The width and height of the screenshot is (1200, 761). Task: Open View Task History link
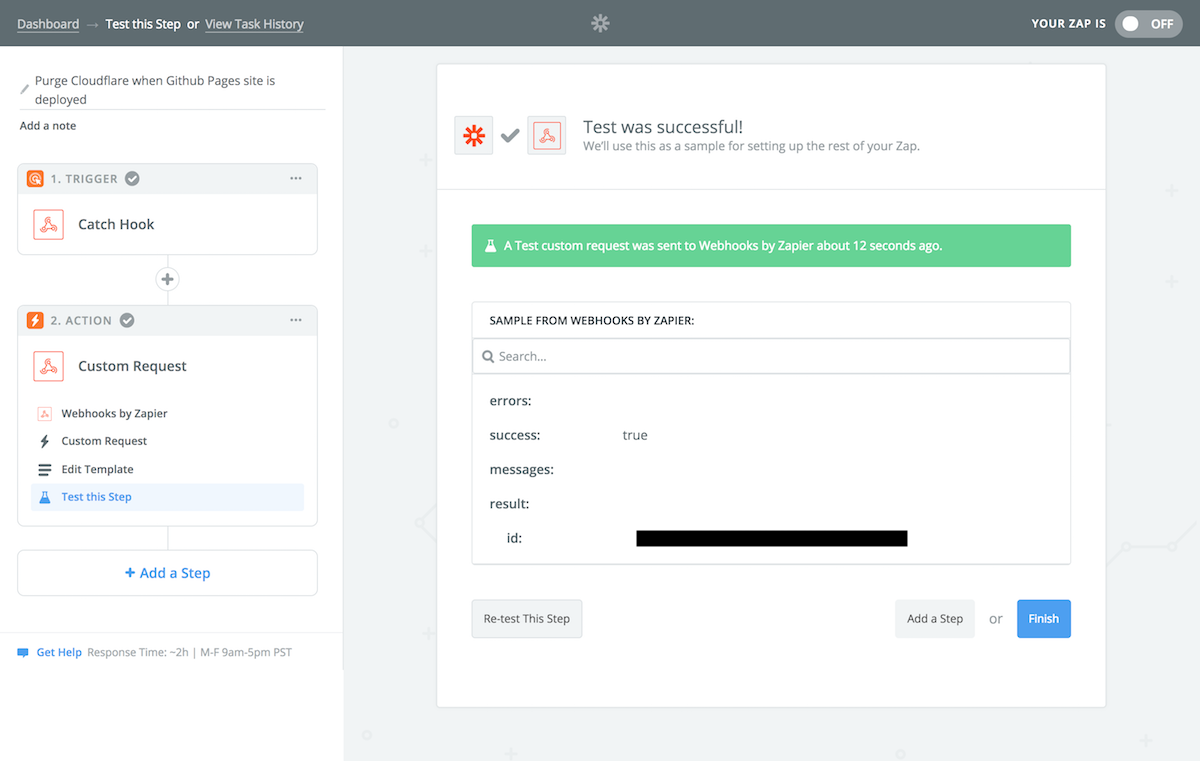pos(254,24)
